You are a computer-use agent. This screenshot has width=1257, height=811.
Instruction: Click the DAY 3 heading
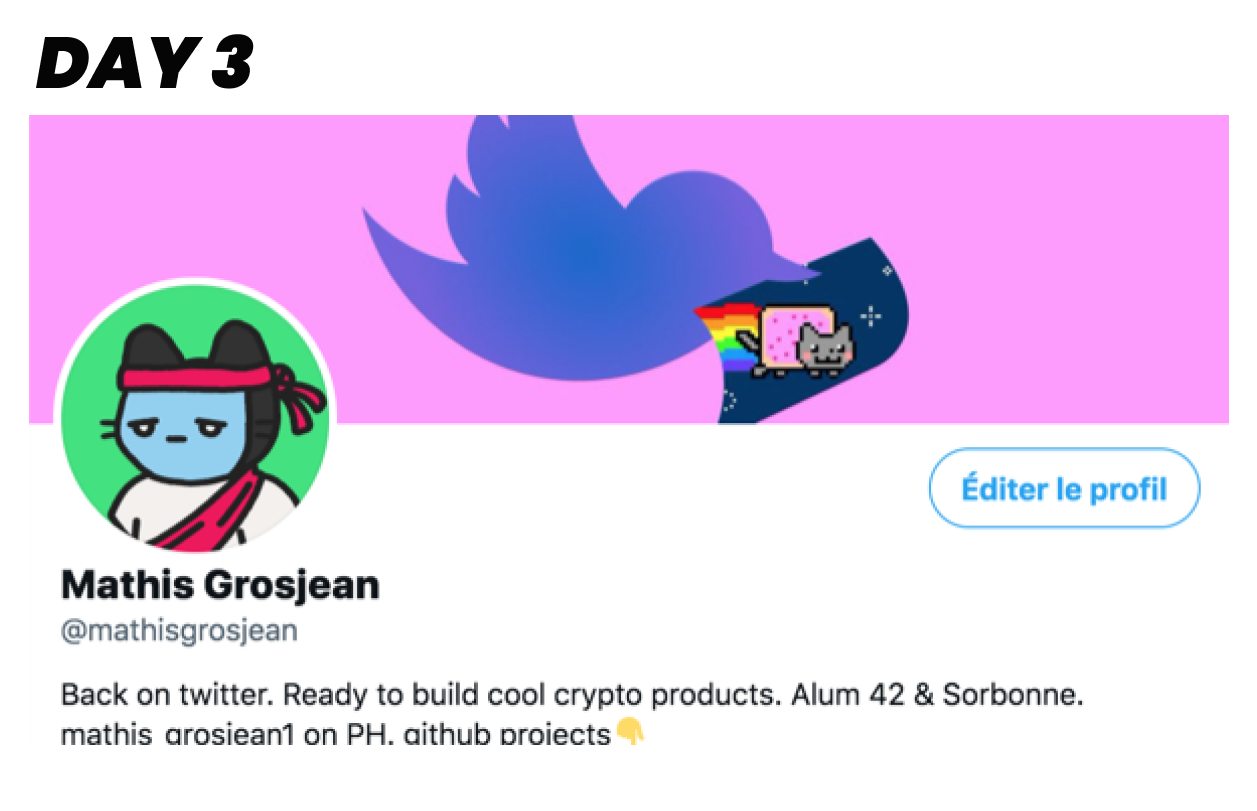144,62
